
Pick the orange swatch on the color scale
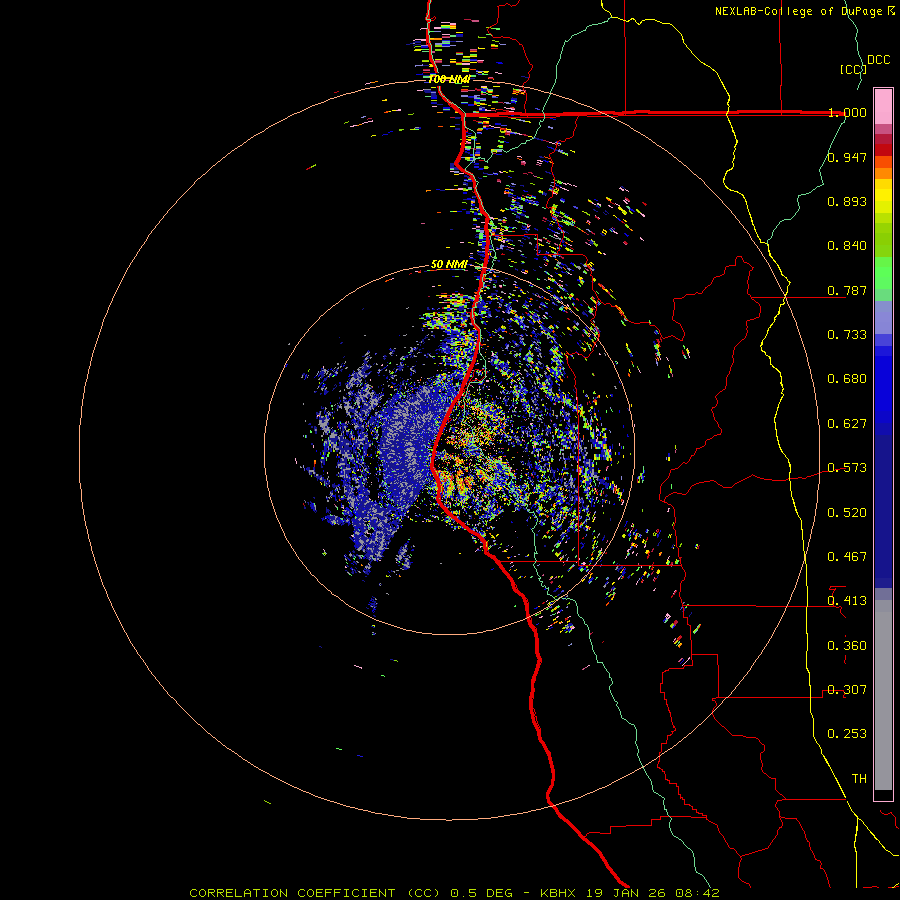click(883, 173)
